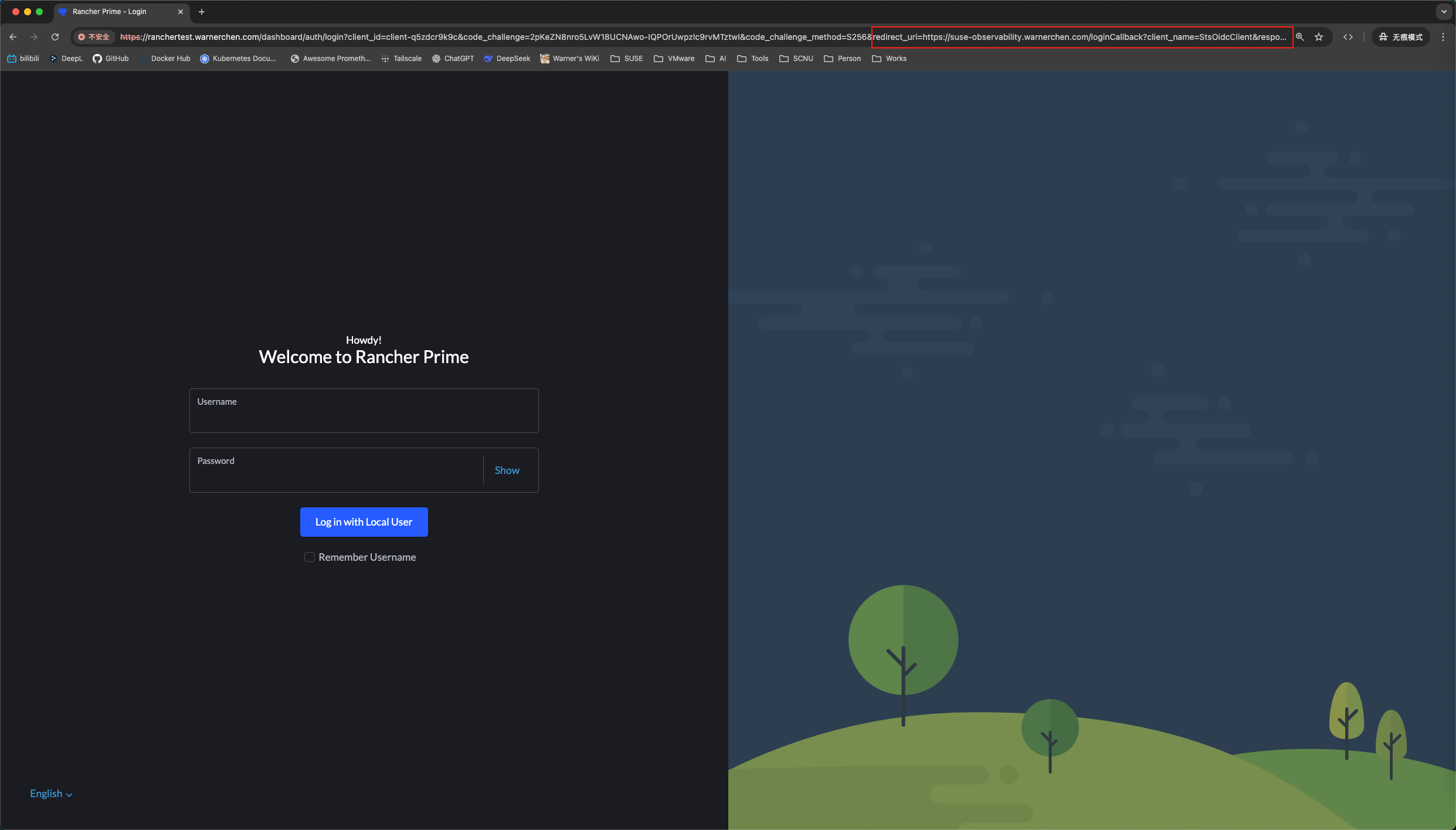Open the tab search chevron

[1444, 12]
